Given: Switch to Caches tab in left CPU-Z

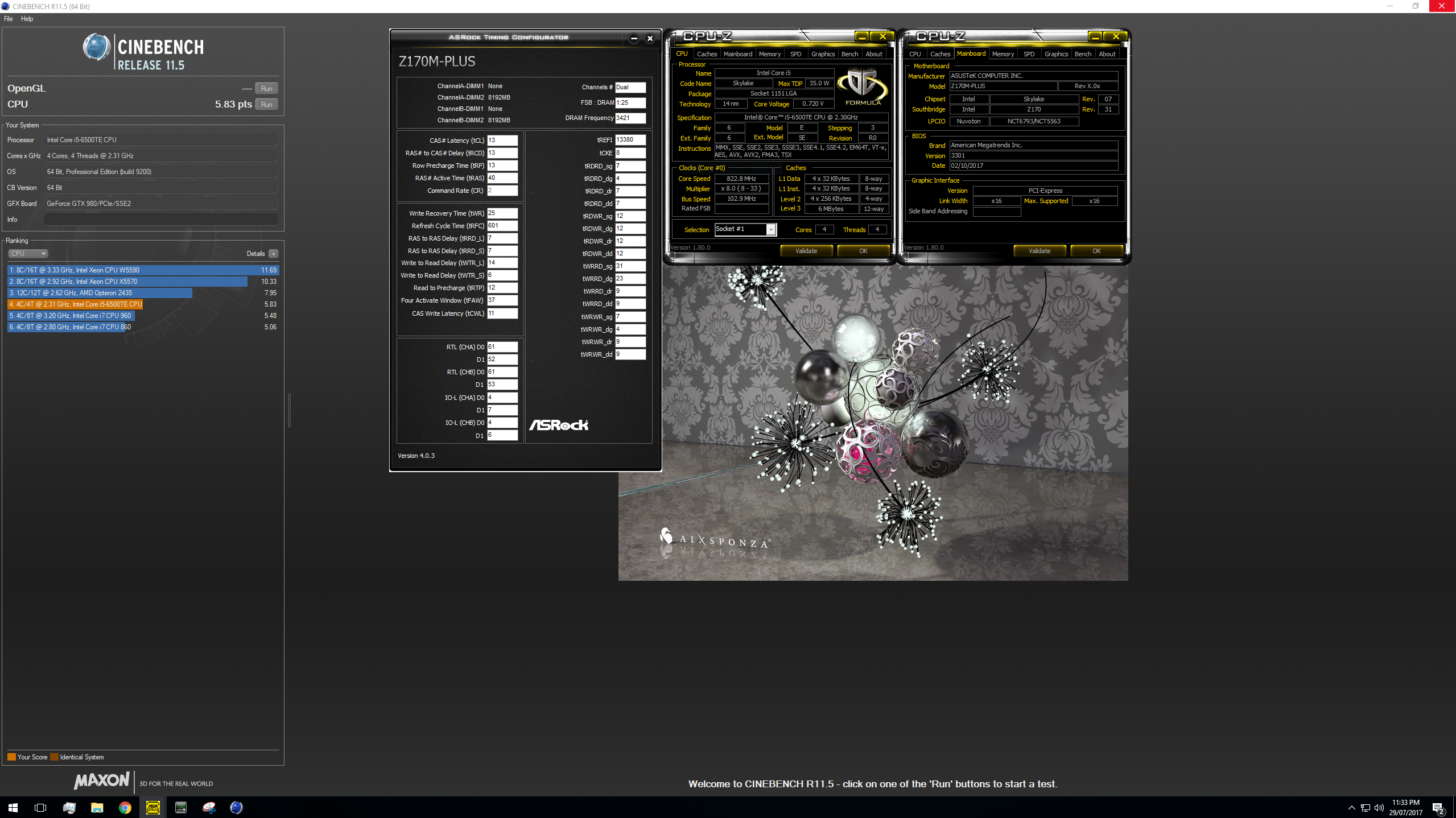Looking at the screenshot, I should [707, 54].
